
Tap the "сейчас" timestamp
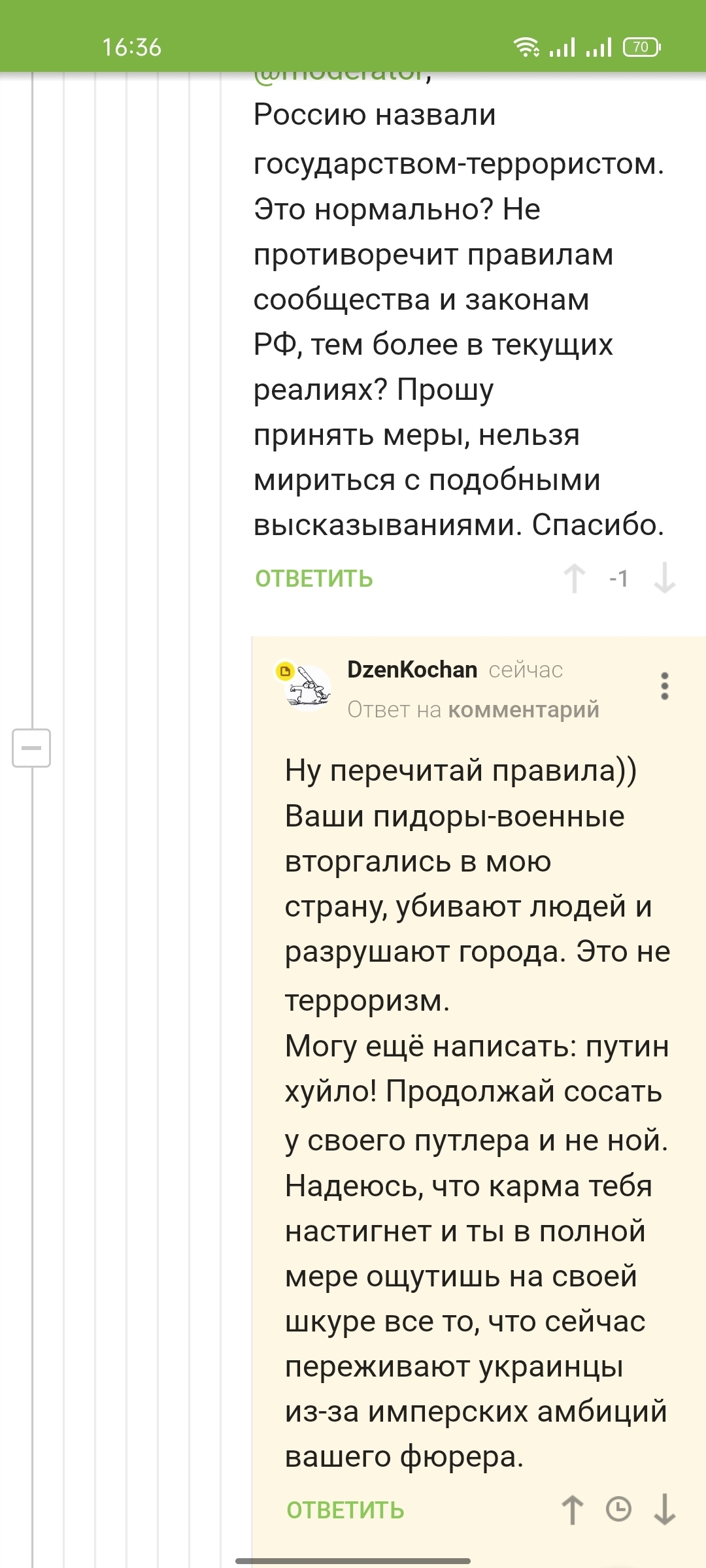point(526,670)
